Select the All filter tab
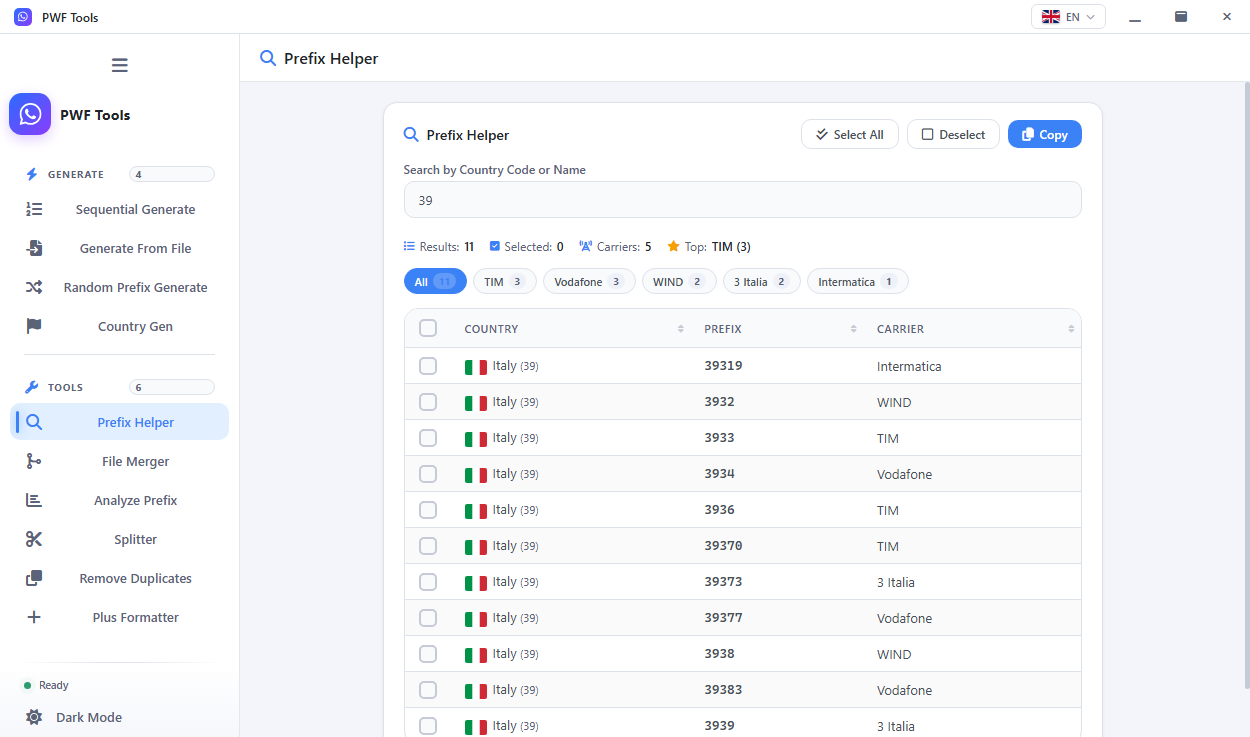The height and width of the screenshot is (737, 1250). 435,282
